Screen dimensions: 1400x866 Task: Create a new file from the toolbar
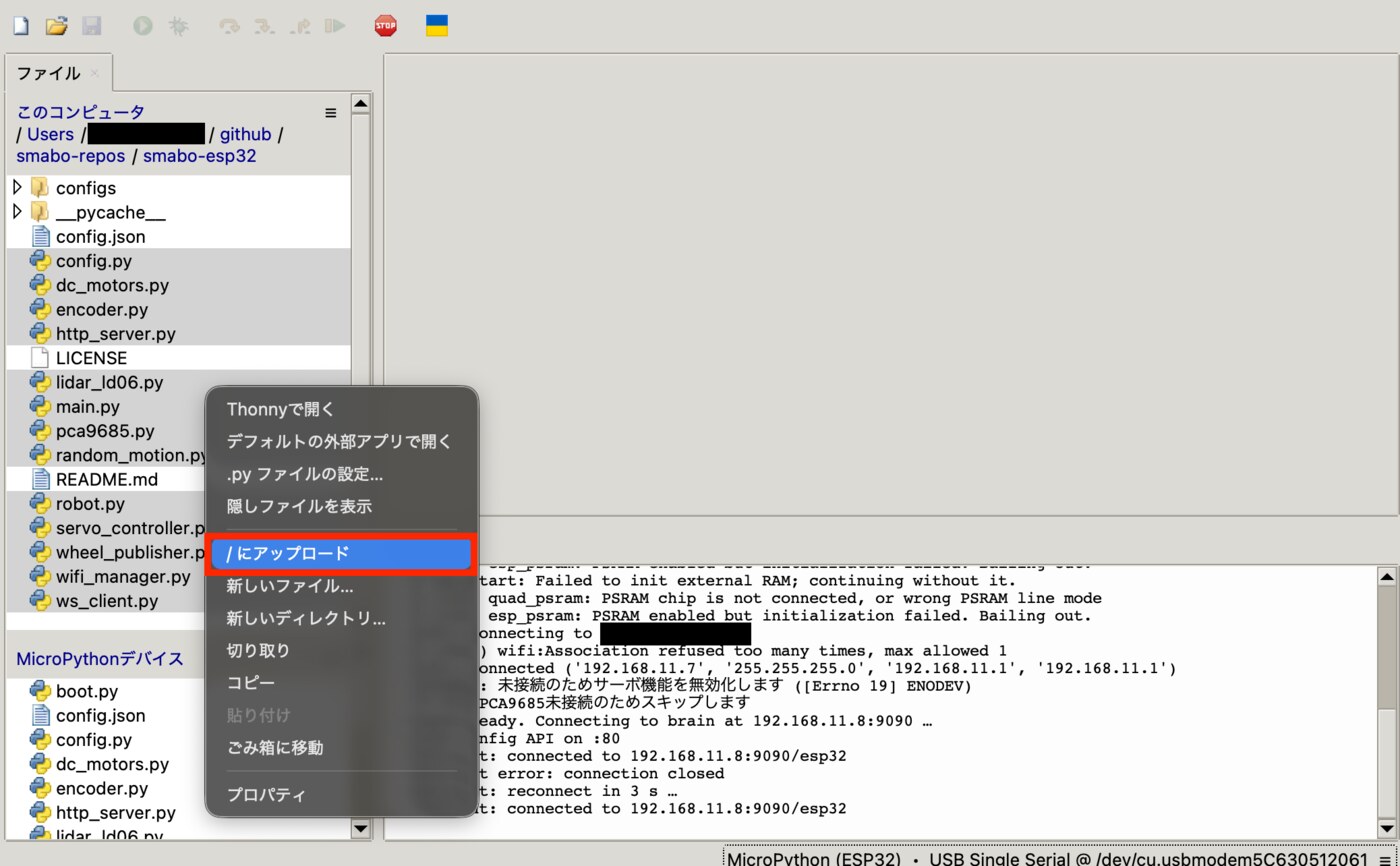pos(21,26)
